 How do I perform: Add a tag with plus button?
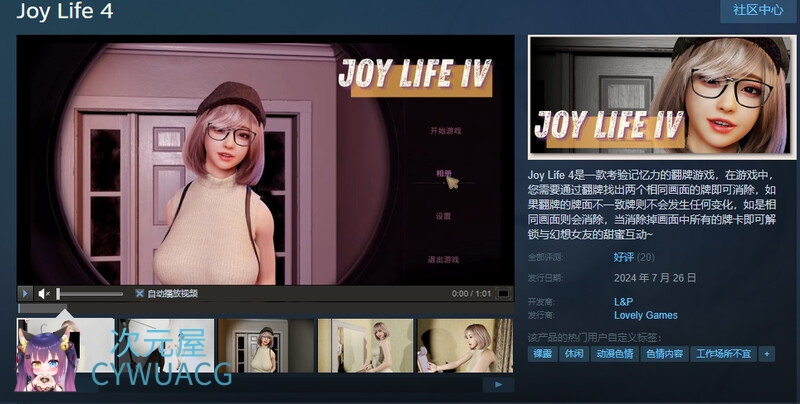point(766,354)
